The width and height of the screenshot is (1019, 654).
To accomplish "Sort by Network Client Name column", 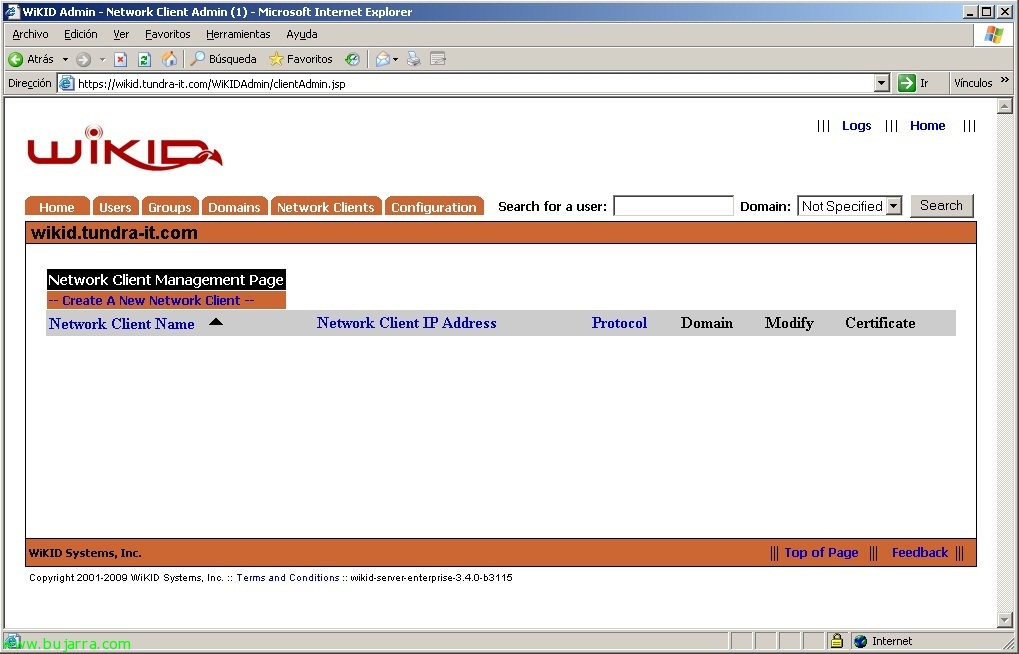I will click(x=122, y=324).
